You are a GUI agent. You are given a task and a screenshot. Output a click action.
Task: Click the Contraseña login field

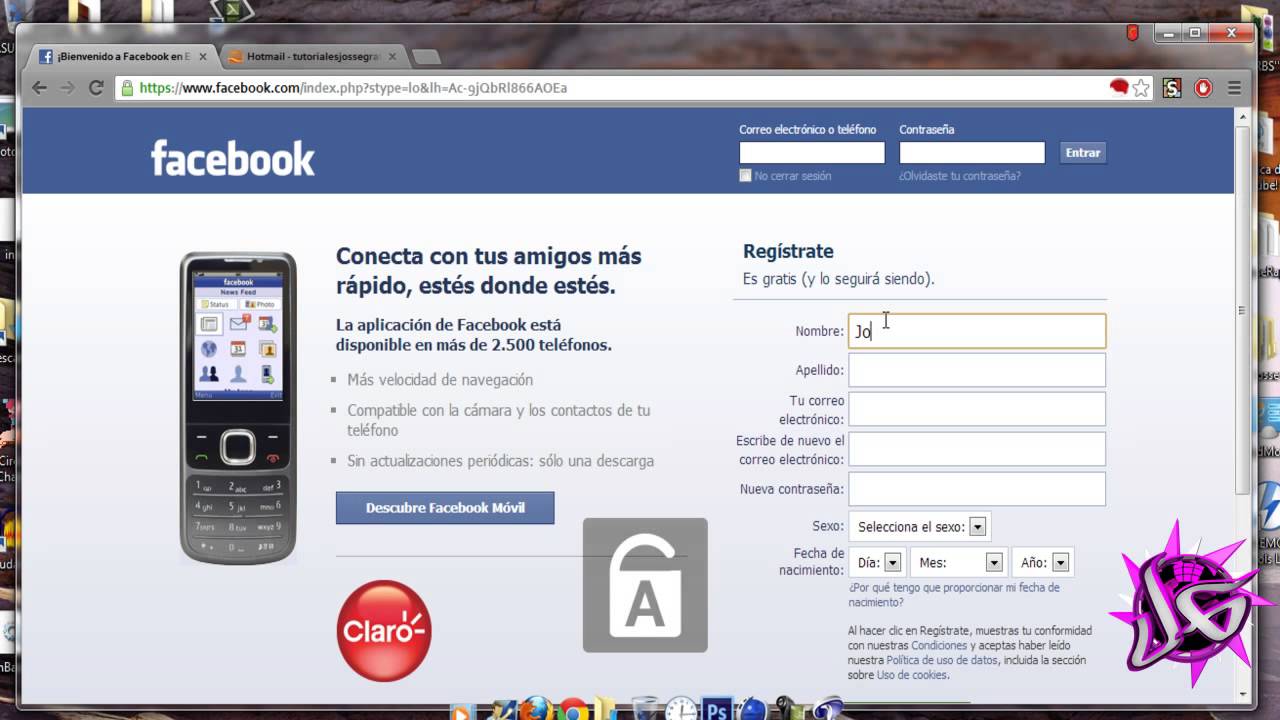(x=972, y=153)
